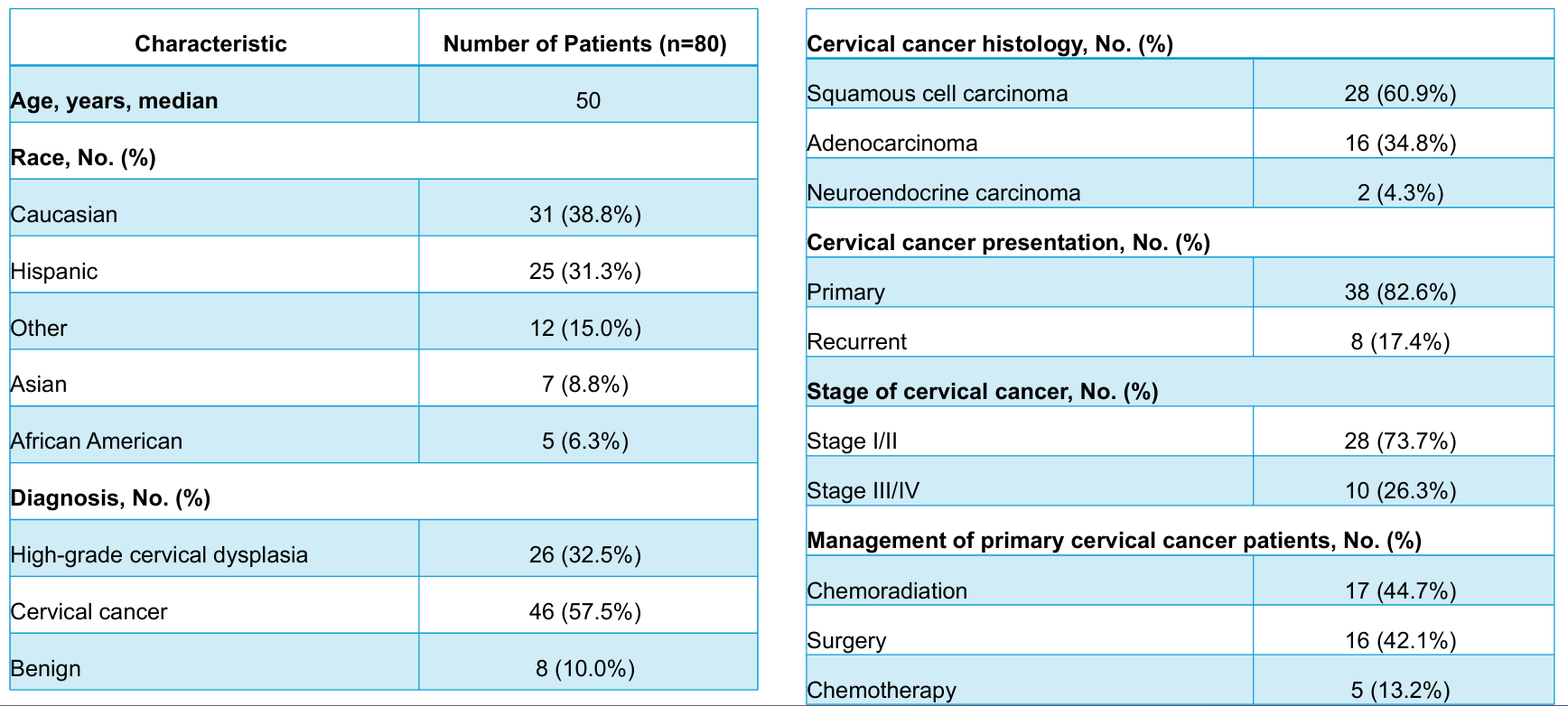Select the African American value 5 (6.3%)
The height and width of the screenshot is (706, 1568).
(x=585, y=441)
